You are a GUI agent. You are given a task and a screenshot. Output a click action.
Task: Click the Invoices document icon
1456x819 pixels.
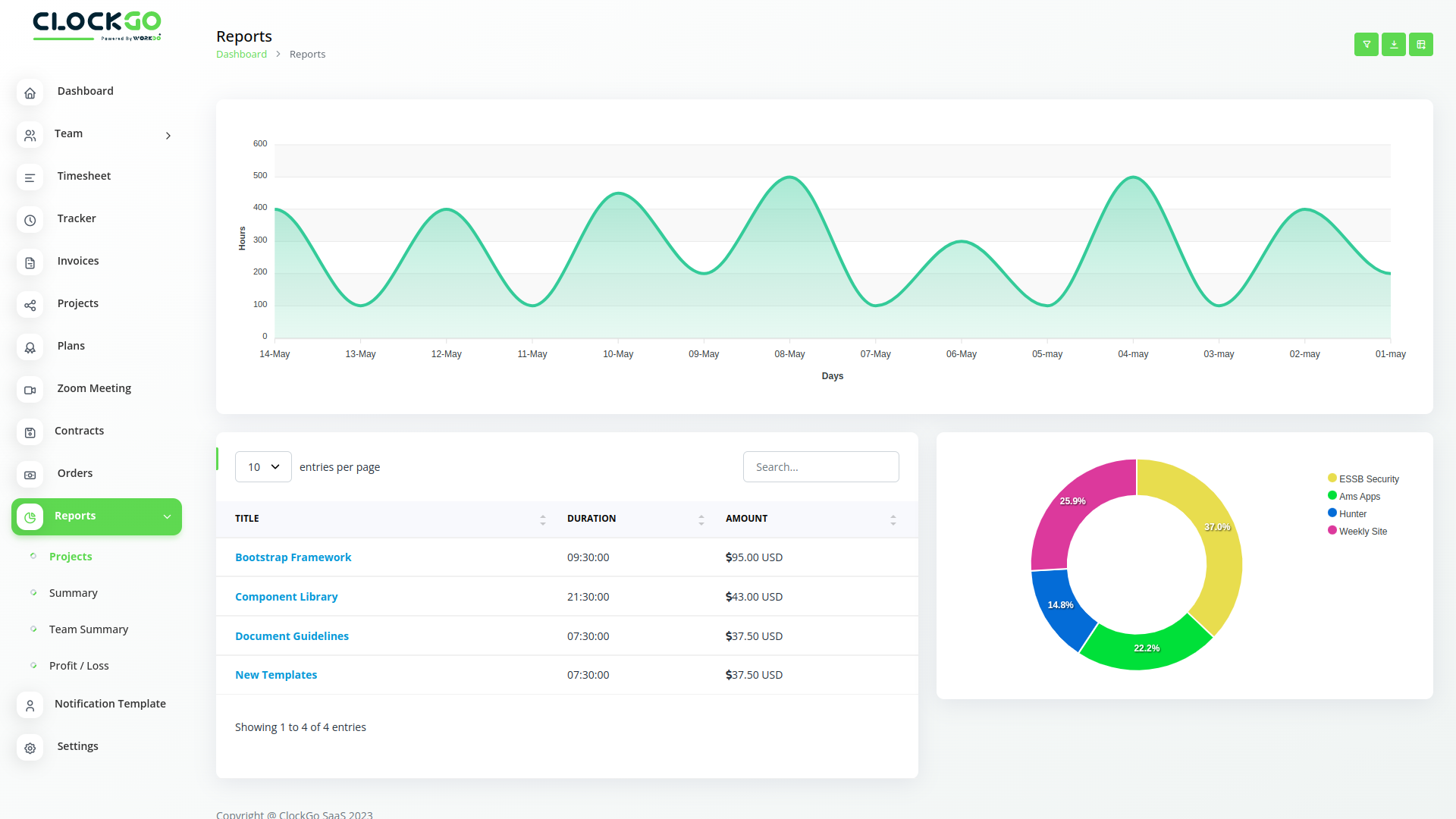30,263
